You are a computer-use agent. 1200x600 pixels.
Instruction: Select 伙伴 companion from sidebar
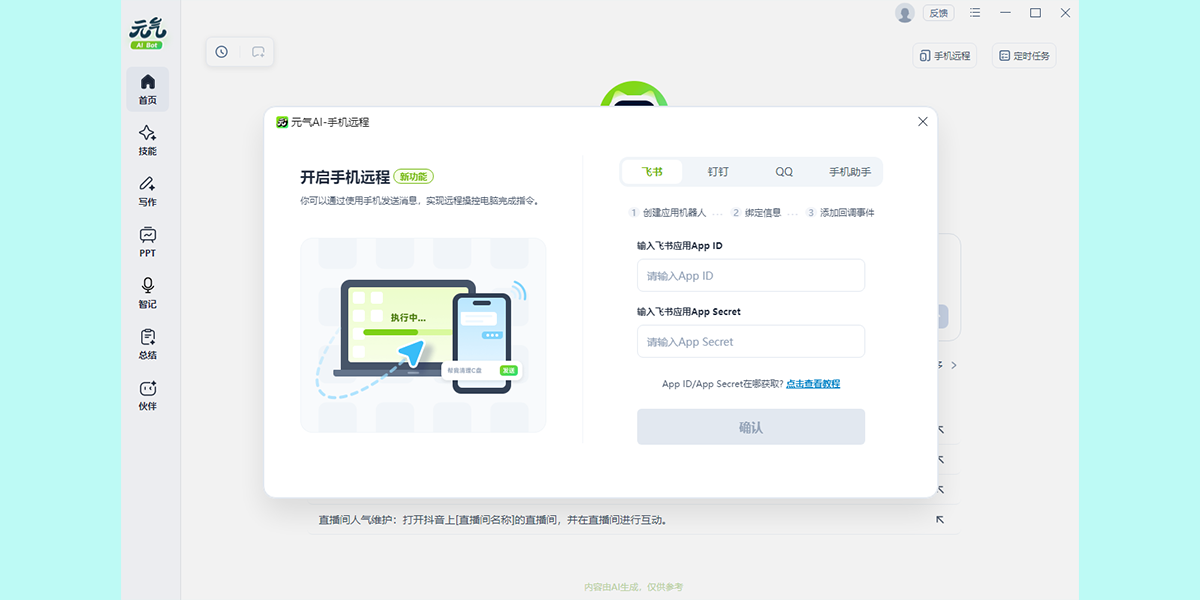tap(147, 395)
